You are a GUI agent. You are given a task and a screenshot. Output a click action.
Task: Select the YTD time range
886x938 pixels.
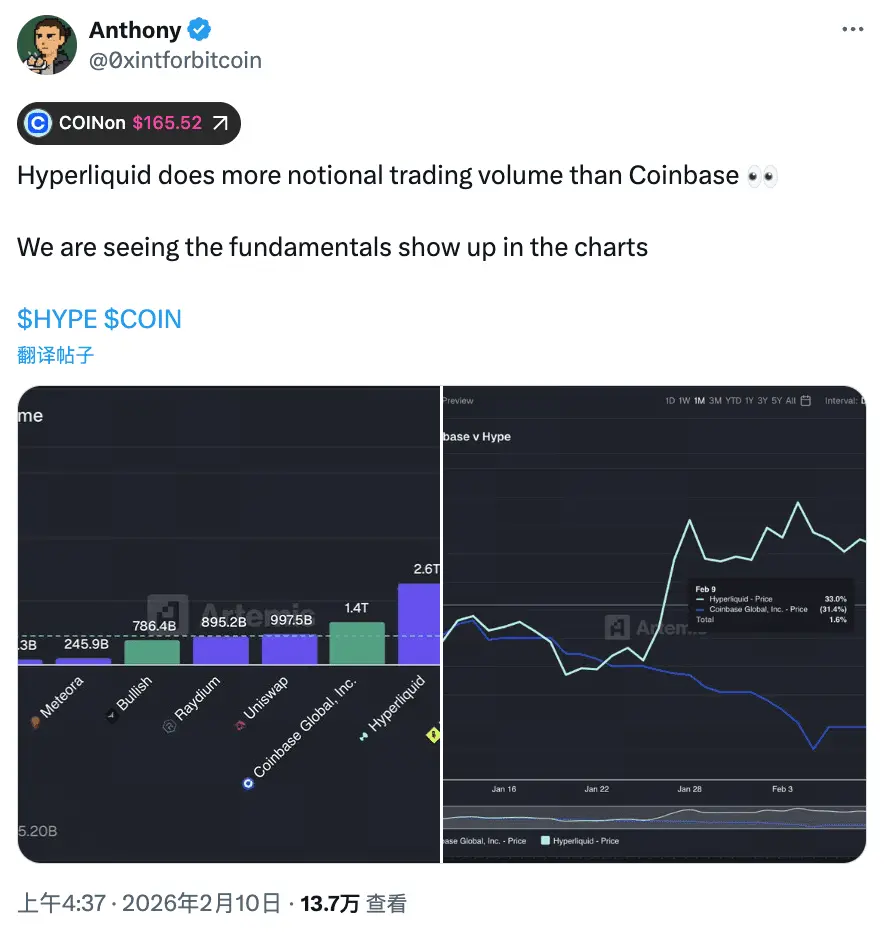coord(733,401)
